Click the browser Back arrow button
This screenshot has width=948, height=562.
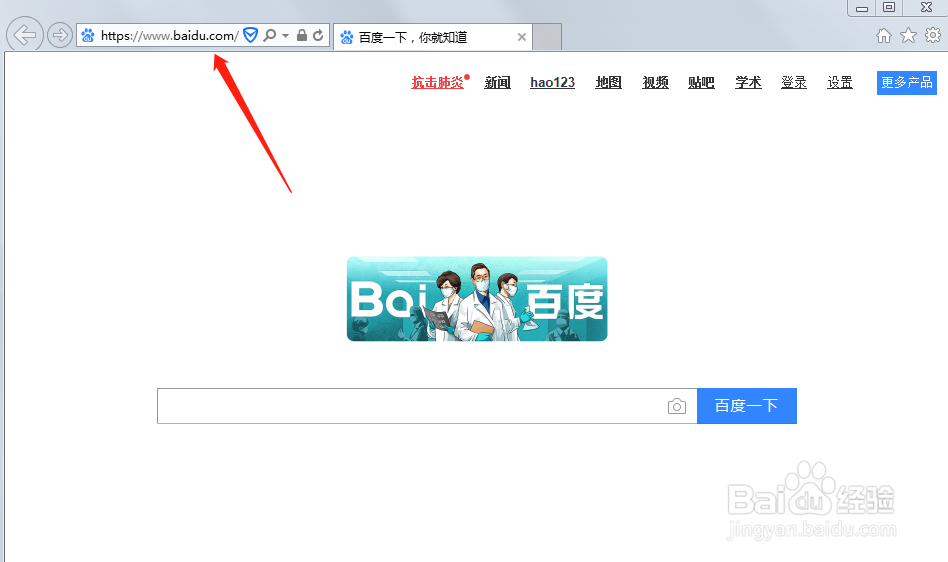tap(25, 34)
